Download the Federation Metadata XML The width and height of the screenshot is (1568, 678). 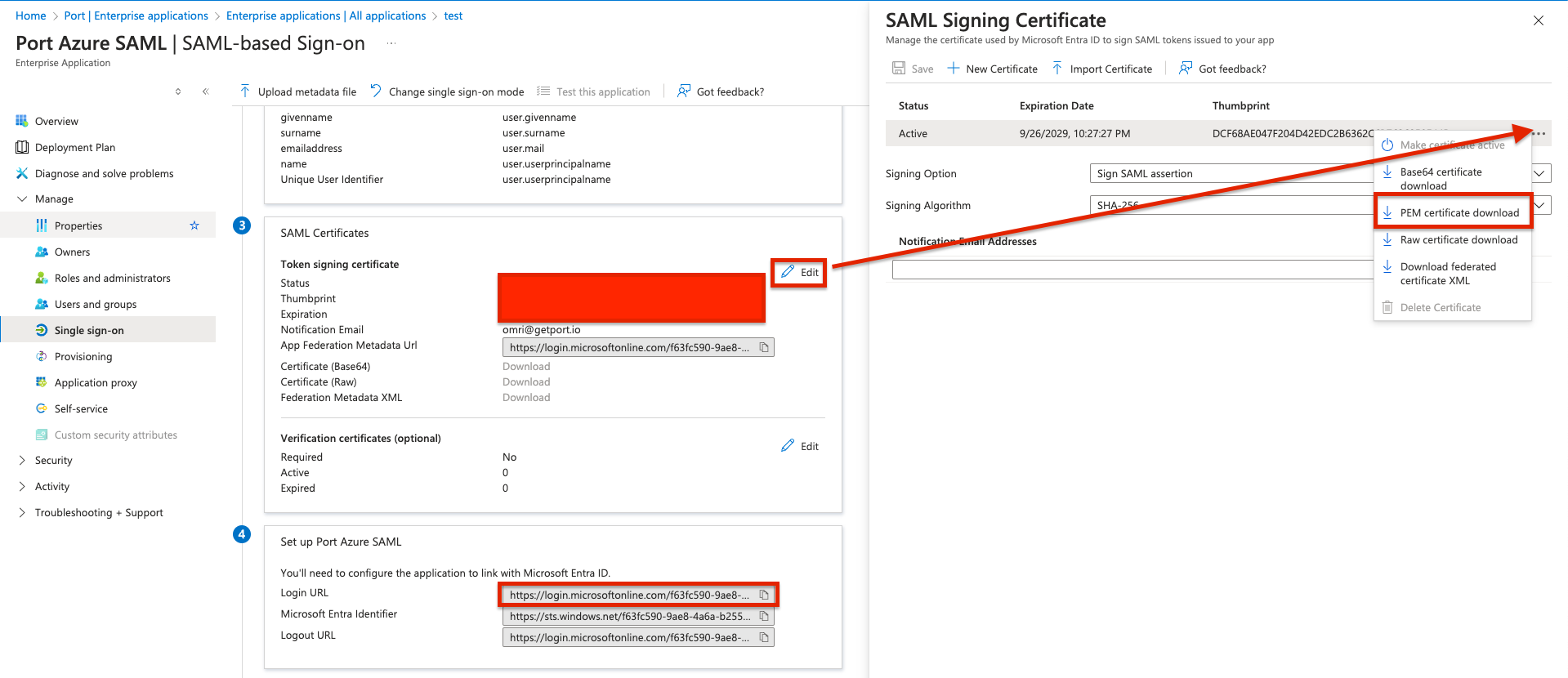[526, 397]
